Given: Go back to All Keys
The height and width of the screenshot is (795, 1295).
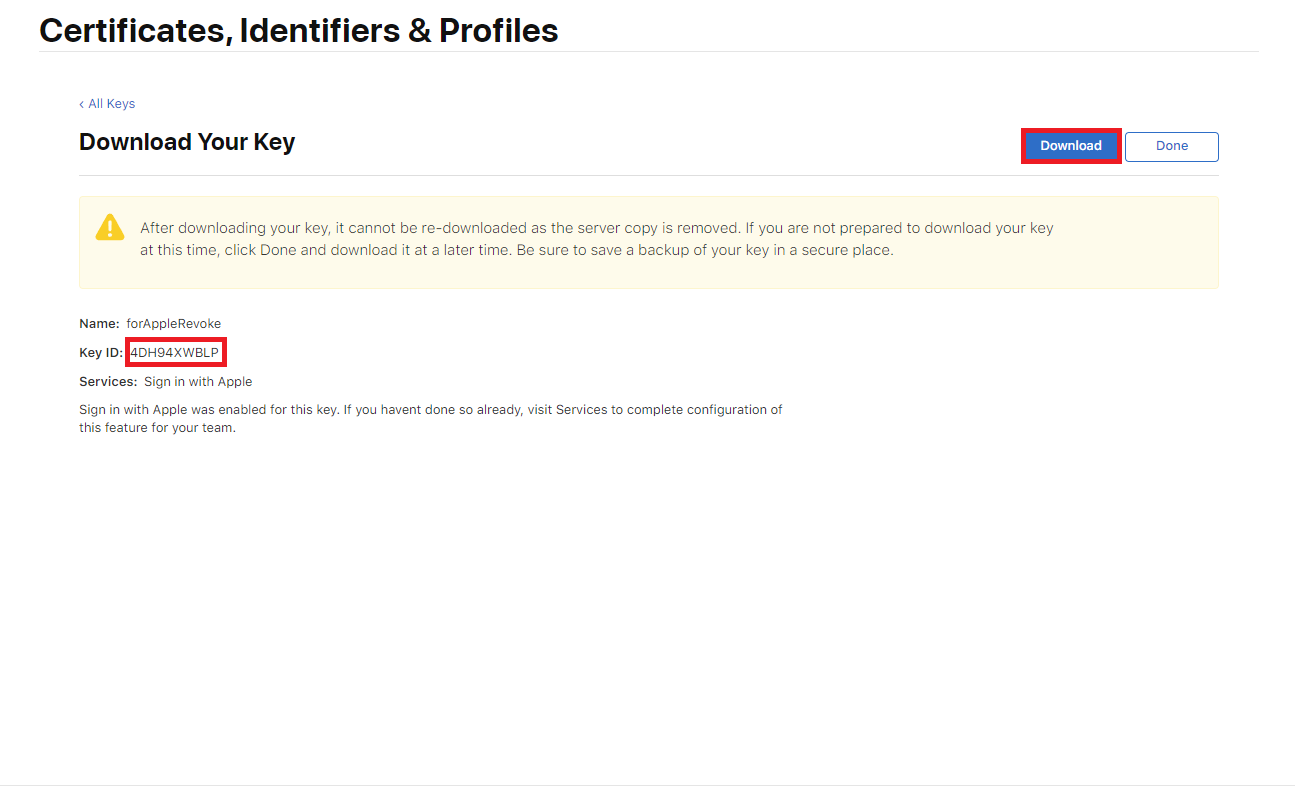Looking at the screenshot, I should tap(107, 104).
